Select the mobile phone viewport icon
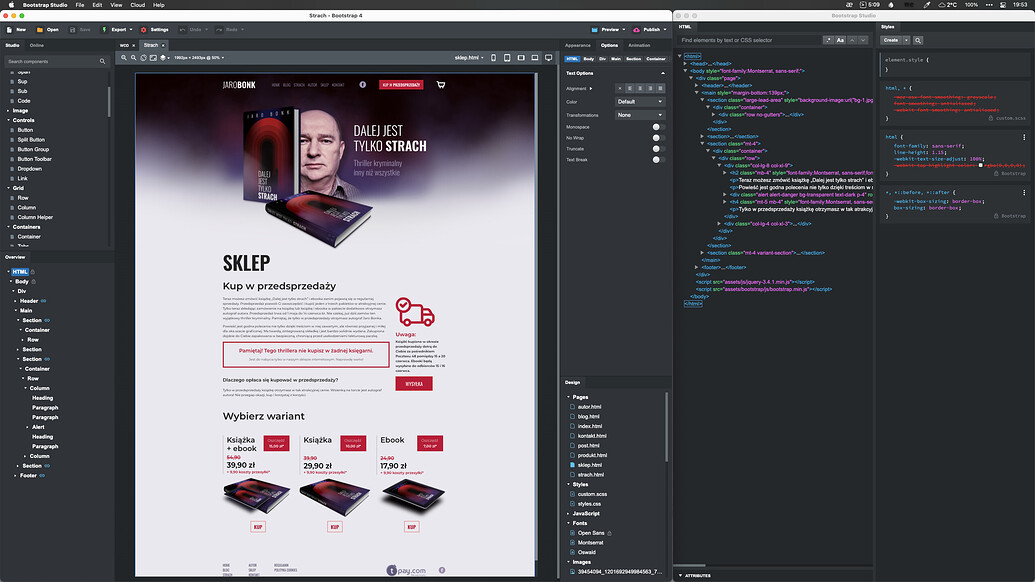Viewport: 1035px width, 582px height. 493,58
